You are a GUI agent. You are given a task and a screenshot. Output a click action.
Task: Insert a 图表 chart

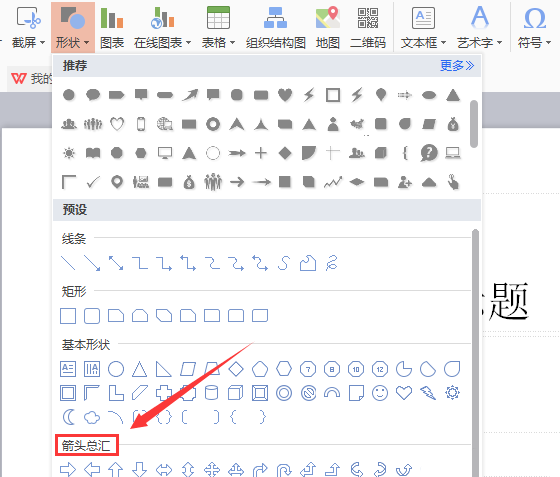coord(112,27)
